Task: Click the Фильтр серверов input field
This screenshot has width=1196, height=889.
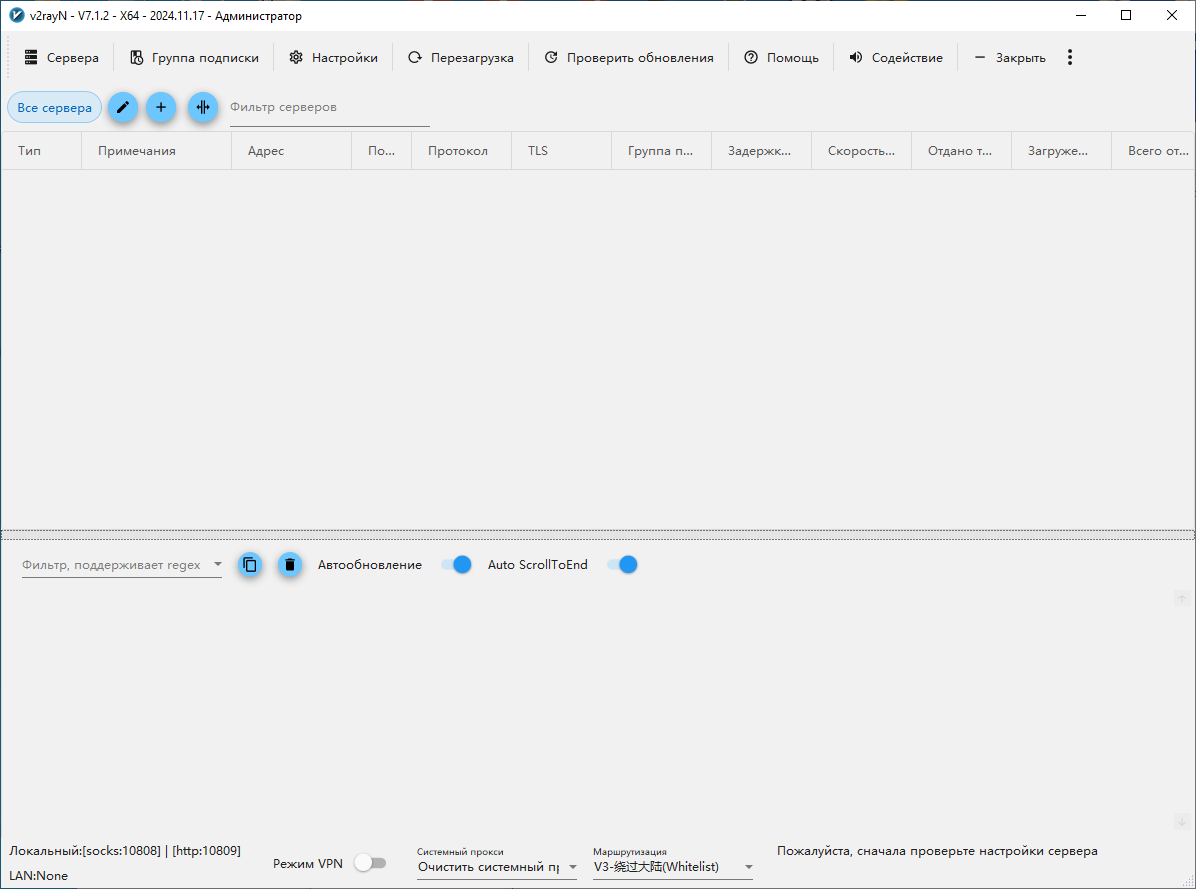Action: pyautogui.click(x=329, y=107)
